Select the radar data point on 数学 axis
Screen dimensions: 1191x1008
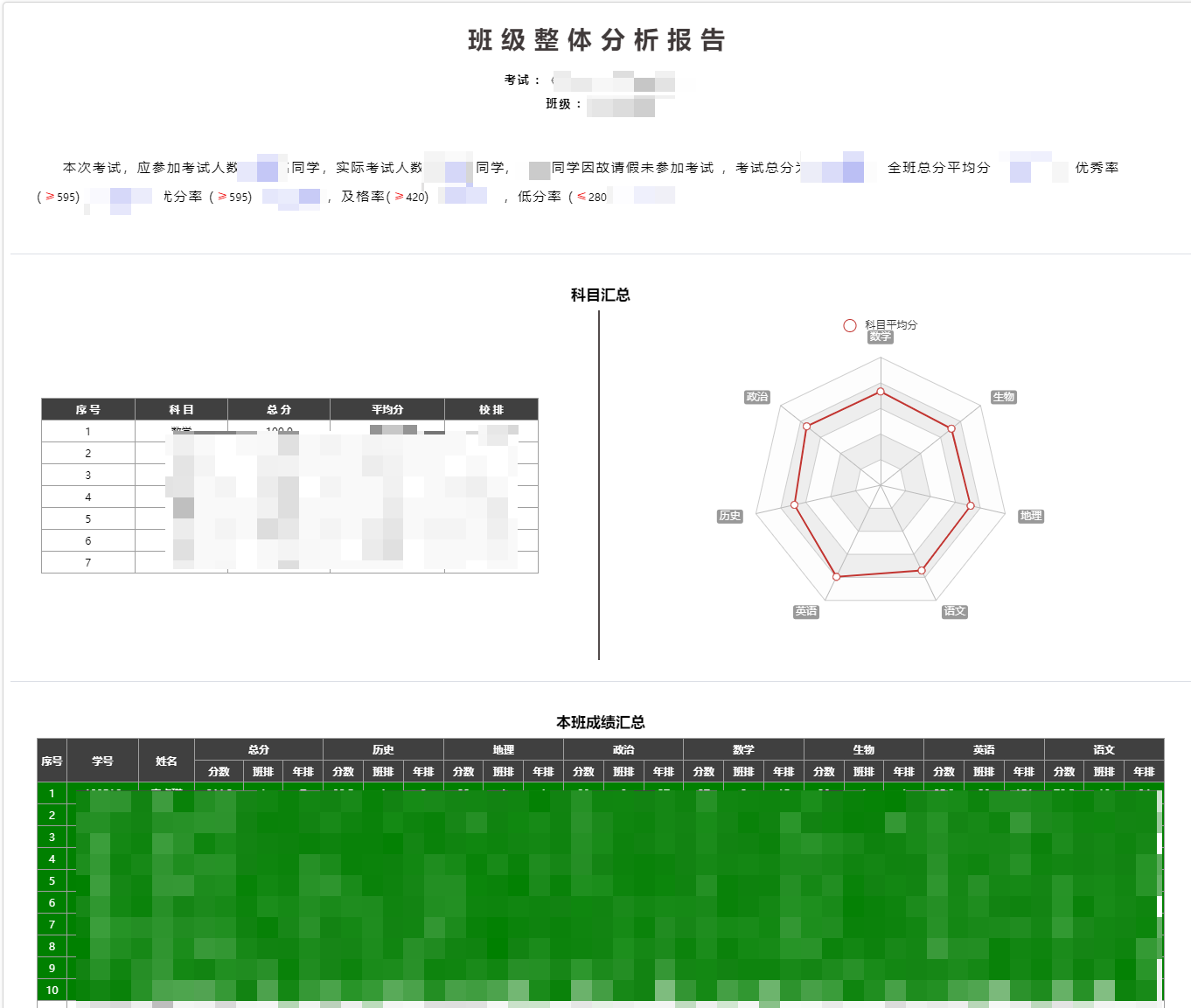pyautogui.click(x=881, y=392)
